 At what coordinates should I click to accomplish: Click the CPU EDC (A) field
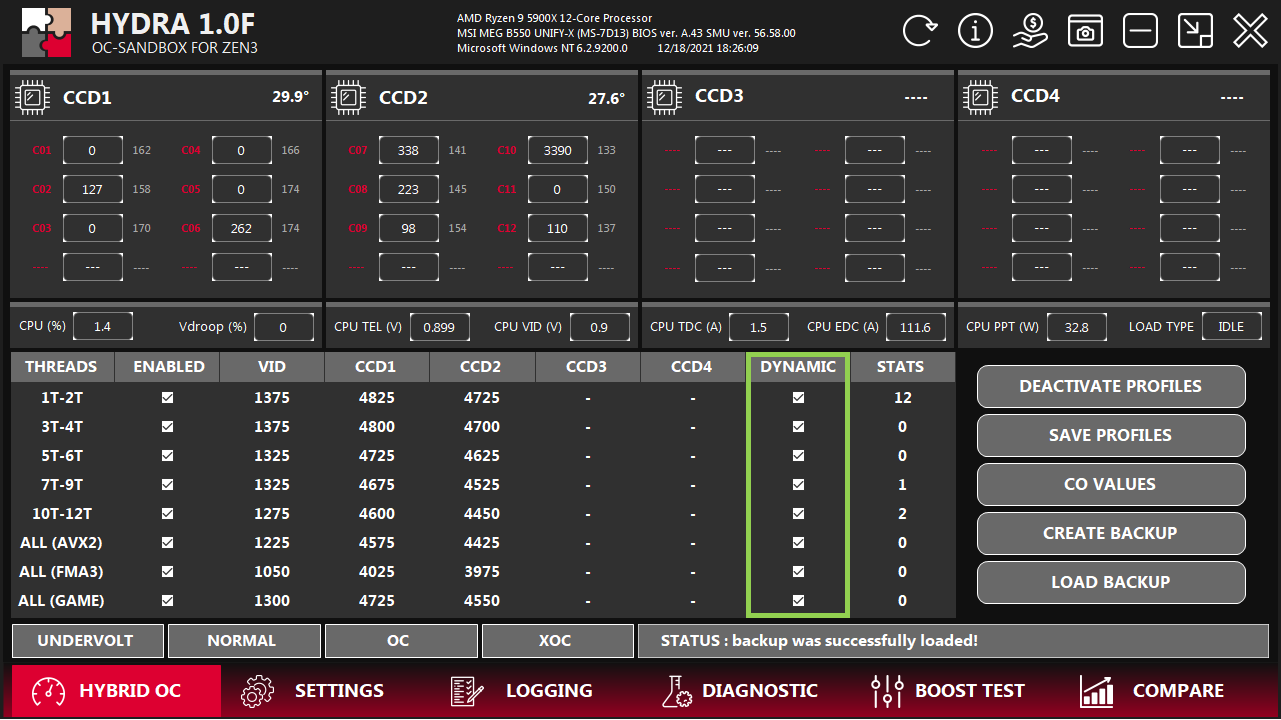point(916,327)
